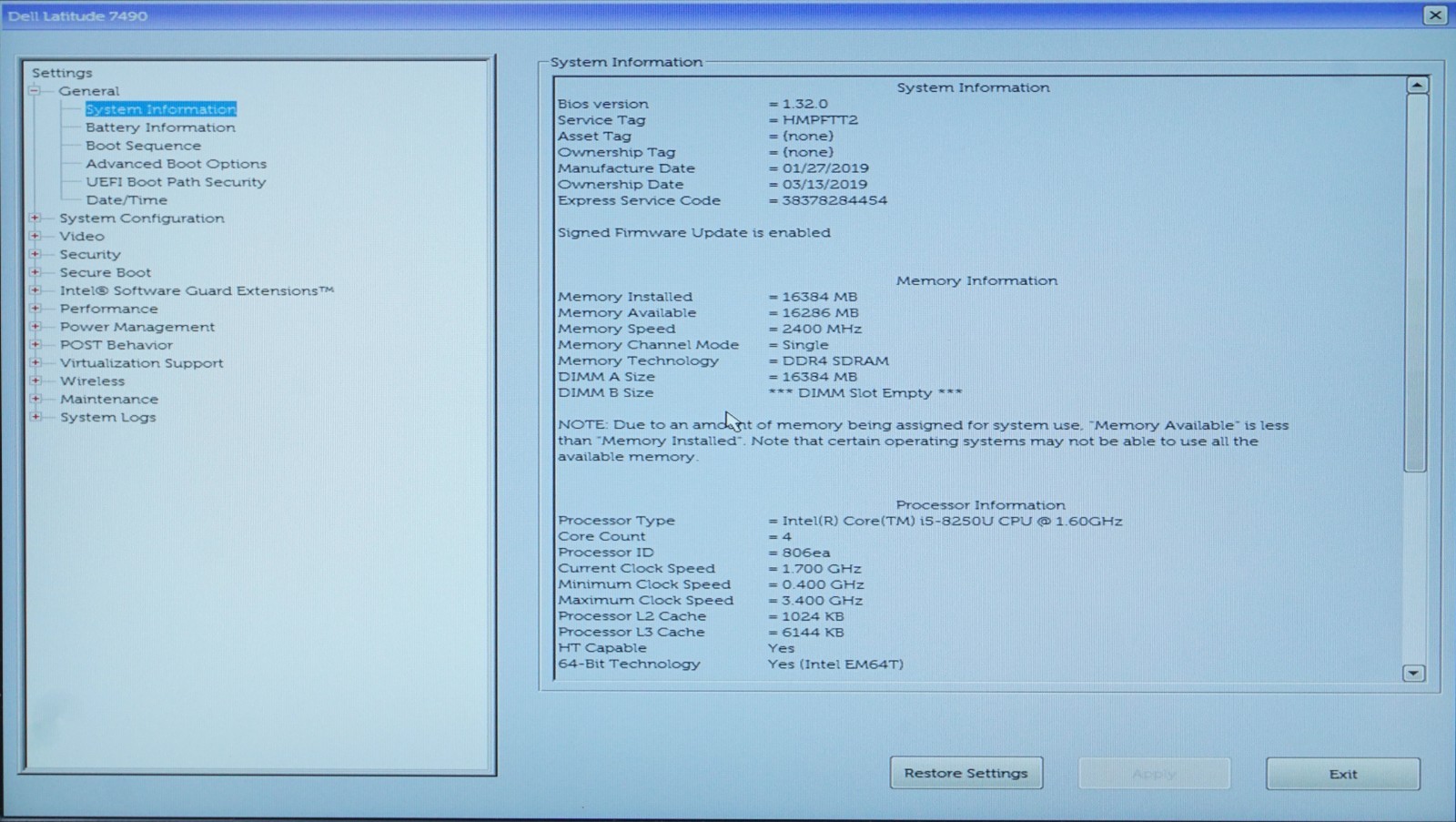Expand the Power Management node

coord(35,326)
